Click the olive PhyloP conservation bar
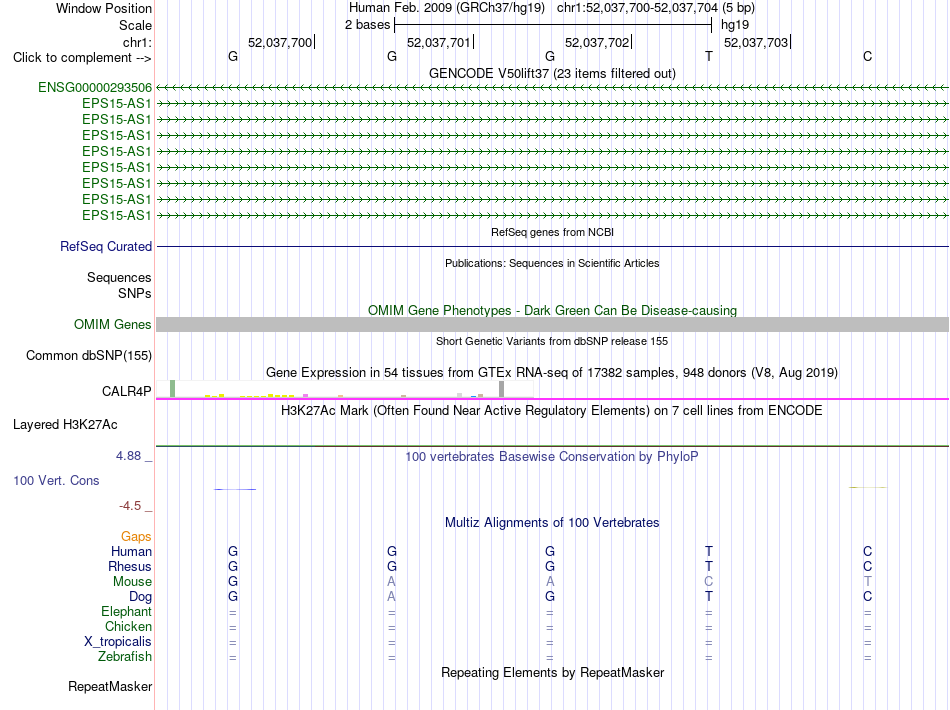 pyautogui.click(x=868, y=487)
